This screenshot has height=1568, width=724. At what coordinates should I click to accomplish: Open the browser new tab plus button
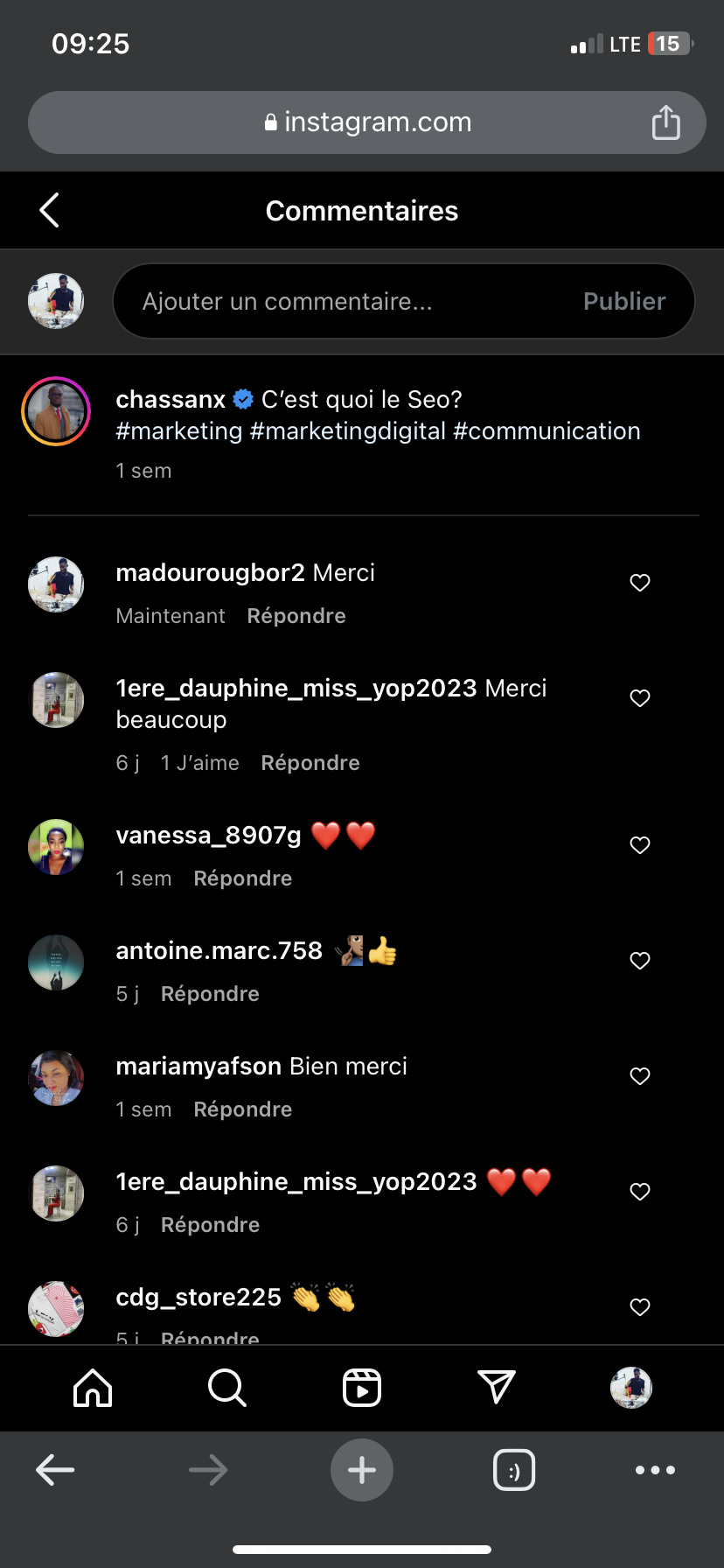pos(362,1470)
